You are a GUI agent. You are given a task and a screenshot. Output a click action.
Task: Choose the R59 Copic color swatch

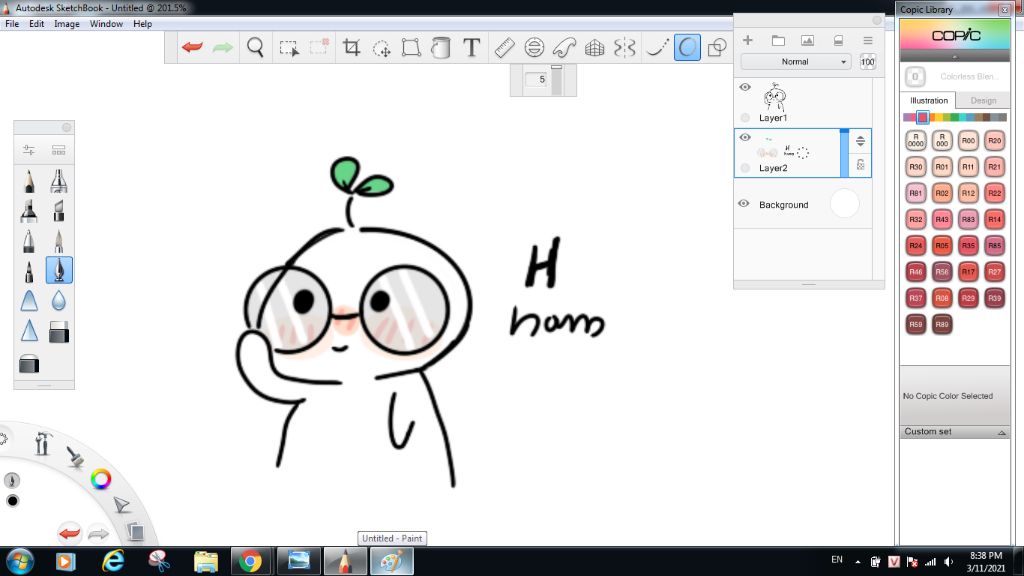click(x=916, y=324)
